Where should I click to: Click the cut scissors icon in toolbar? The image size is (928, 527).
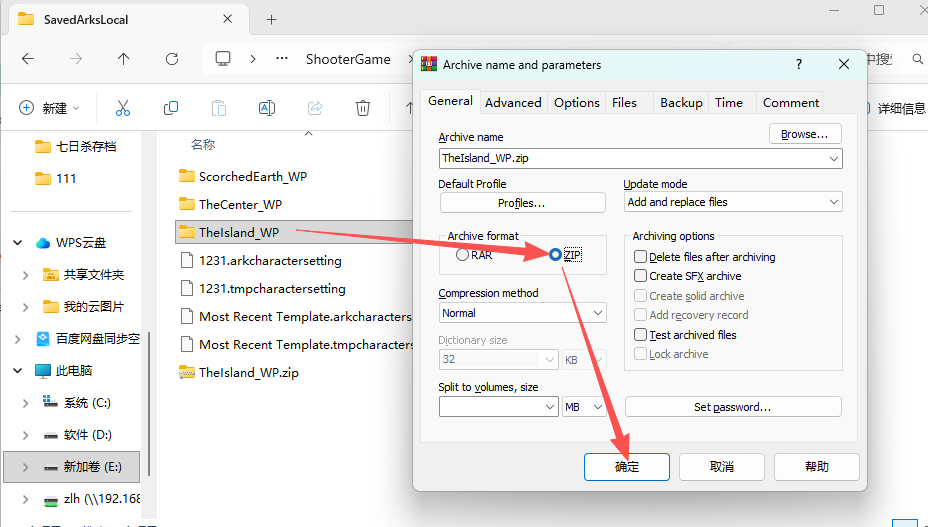click(x=123, y=108)
